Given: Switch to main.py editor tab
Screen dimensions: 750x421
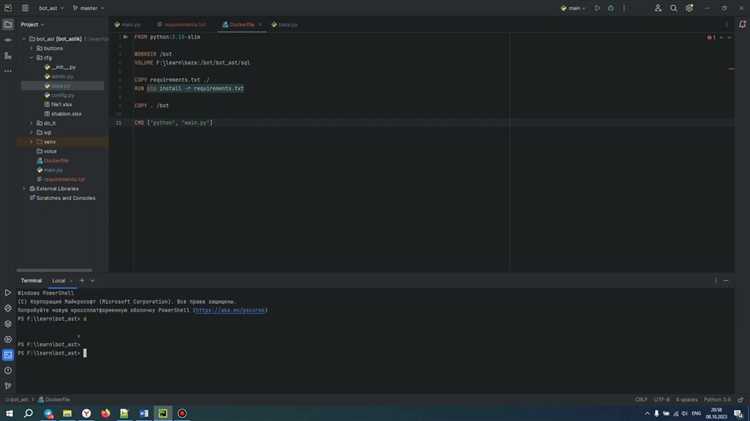Looking at the screenshot, I should coord(128,24).
